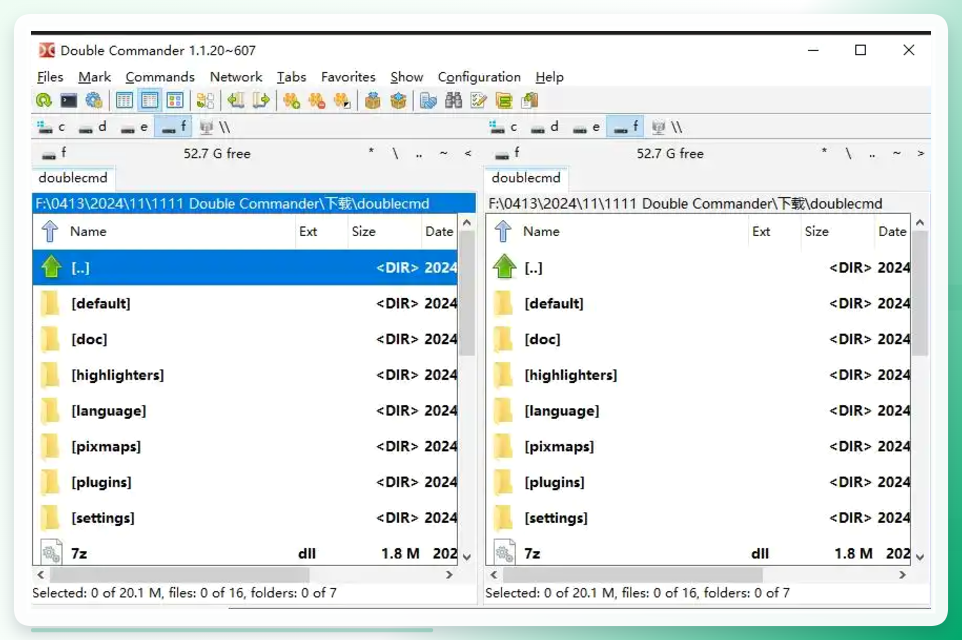Select drive d in right panel

545,127
